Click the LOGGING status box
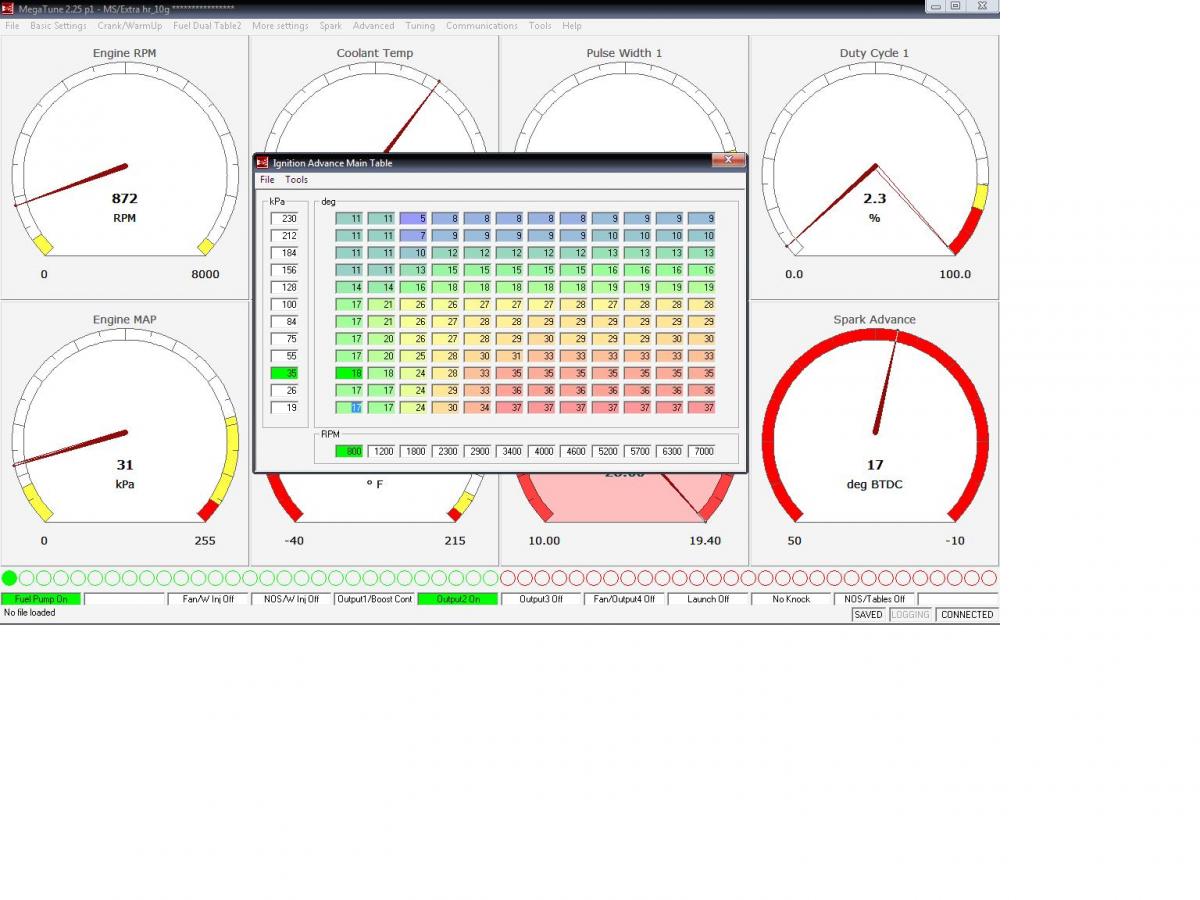The image size is (1200, 900). 910,615
